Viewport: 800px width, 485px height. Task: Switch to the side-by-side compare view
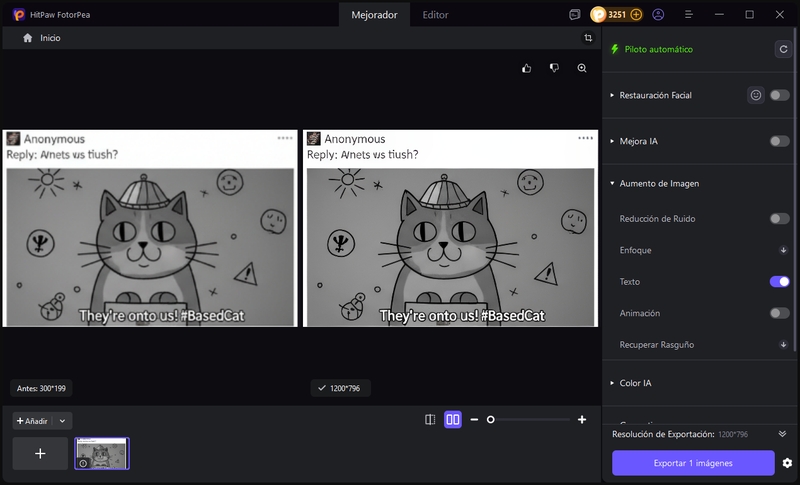[x=453, y=420]
